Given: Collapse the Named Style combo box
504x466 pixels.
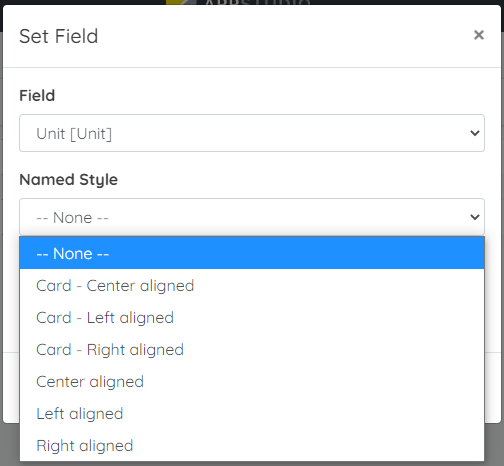Looking at the screenshot, I should pos(252,217).
